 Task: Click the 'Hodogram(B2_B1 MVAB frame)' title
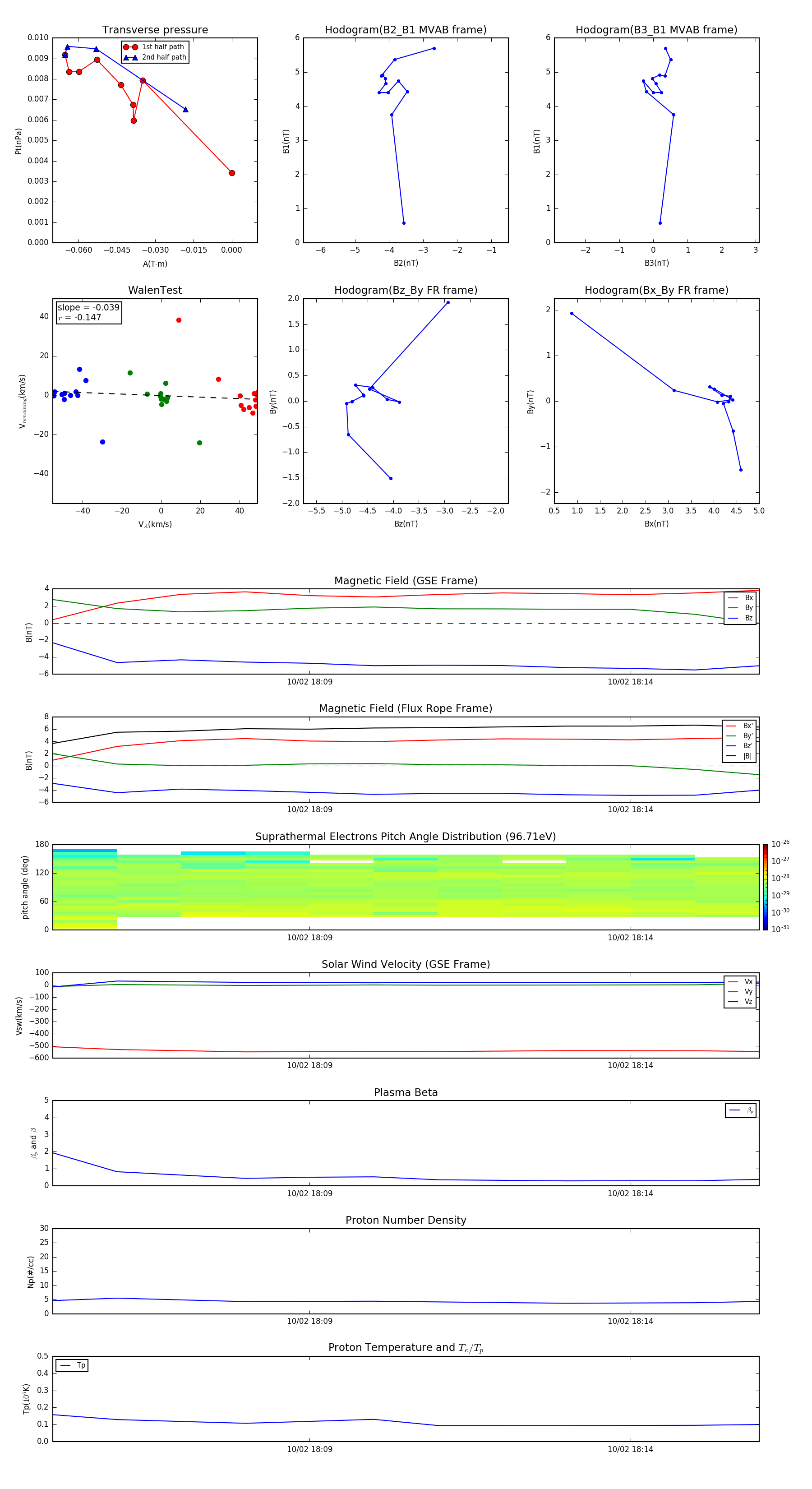pyautogui.click(x=406, y=29)
